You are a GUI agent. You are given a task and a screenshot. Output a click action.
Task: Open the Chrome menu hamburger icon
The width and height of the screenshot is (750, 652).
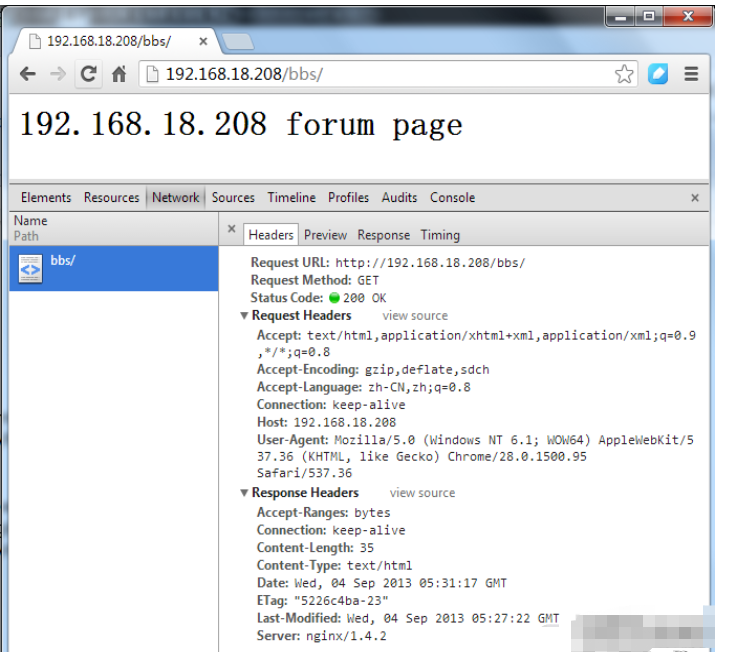[691, 74]
